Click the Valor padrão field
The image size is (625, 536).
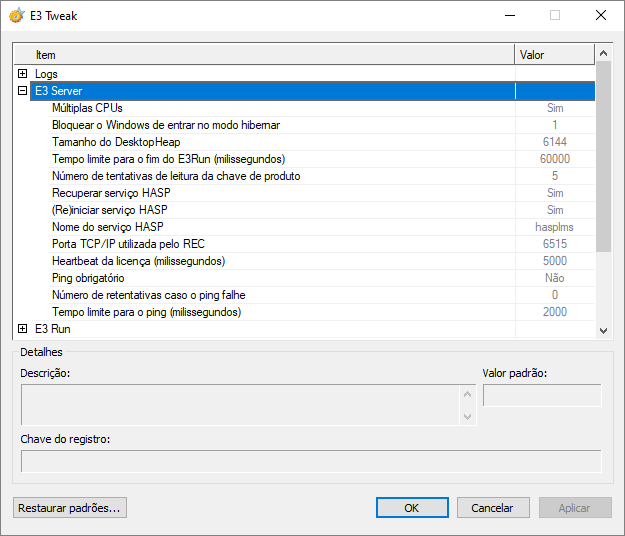click(541, 396)
